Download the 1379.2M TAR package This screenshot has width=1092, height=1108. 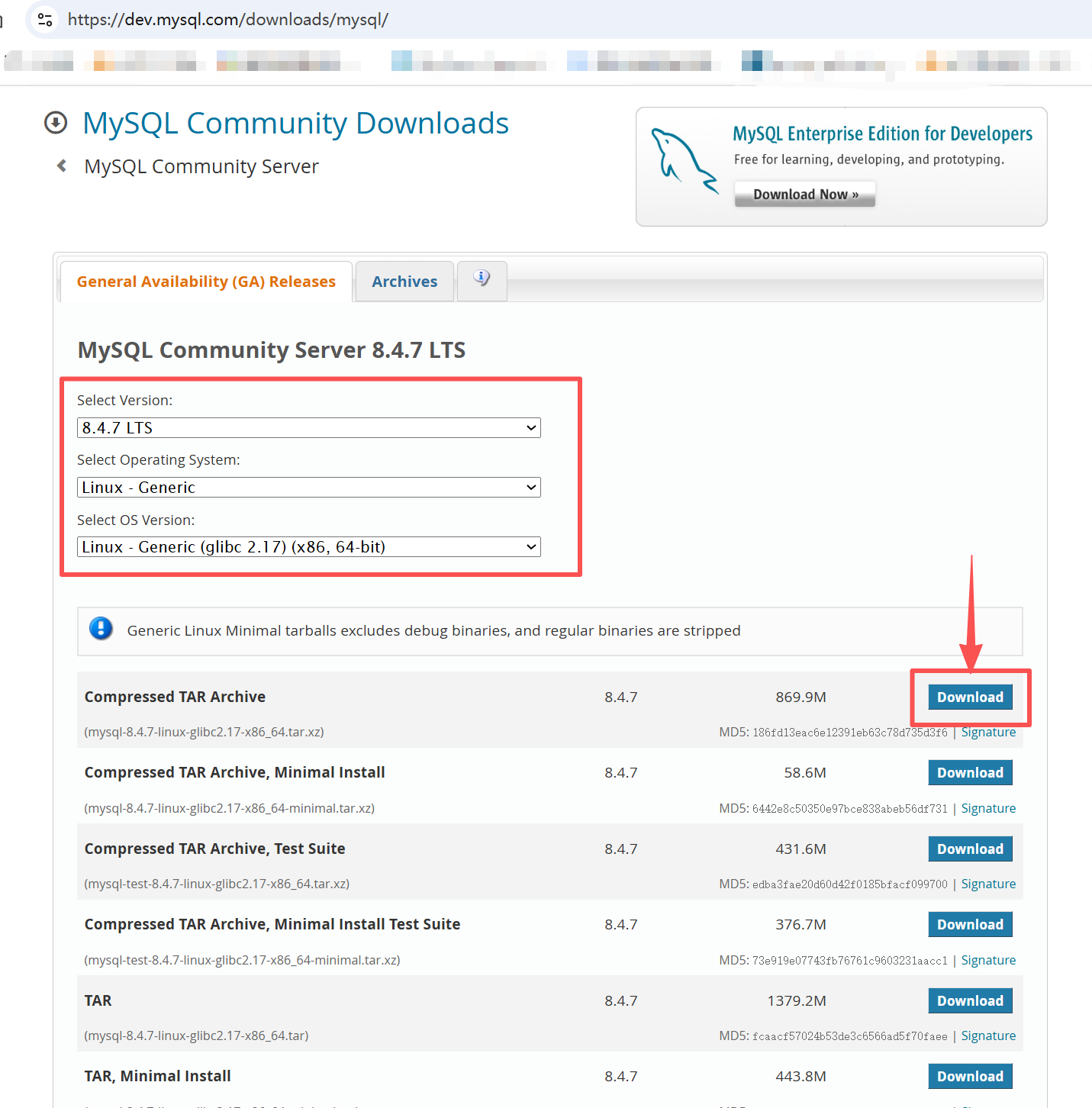pos(970,1000)
